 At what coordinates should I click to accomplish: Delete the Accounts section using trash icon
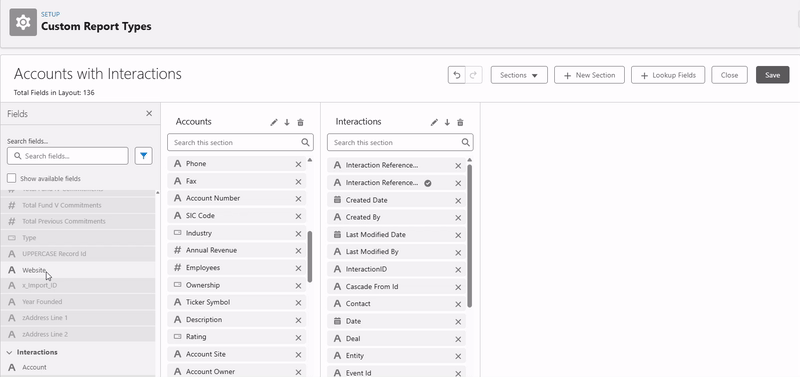click(301, 122)
